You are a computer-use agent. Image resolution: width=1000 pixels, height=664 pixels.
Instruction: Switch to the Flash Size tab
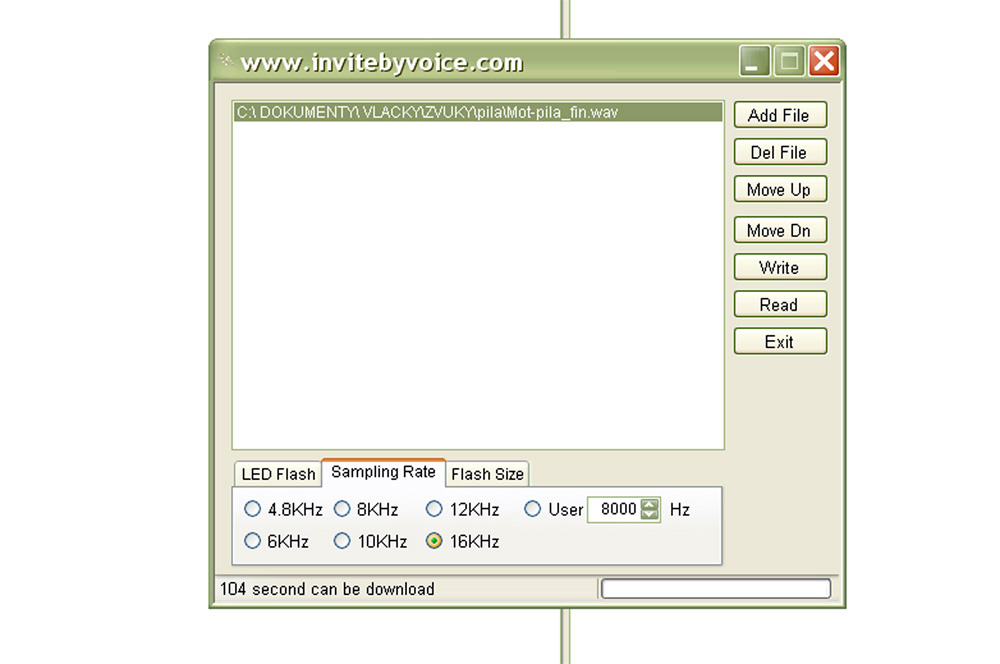click(487, 474)
